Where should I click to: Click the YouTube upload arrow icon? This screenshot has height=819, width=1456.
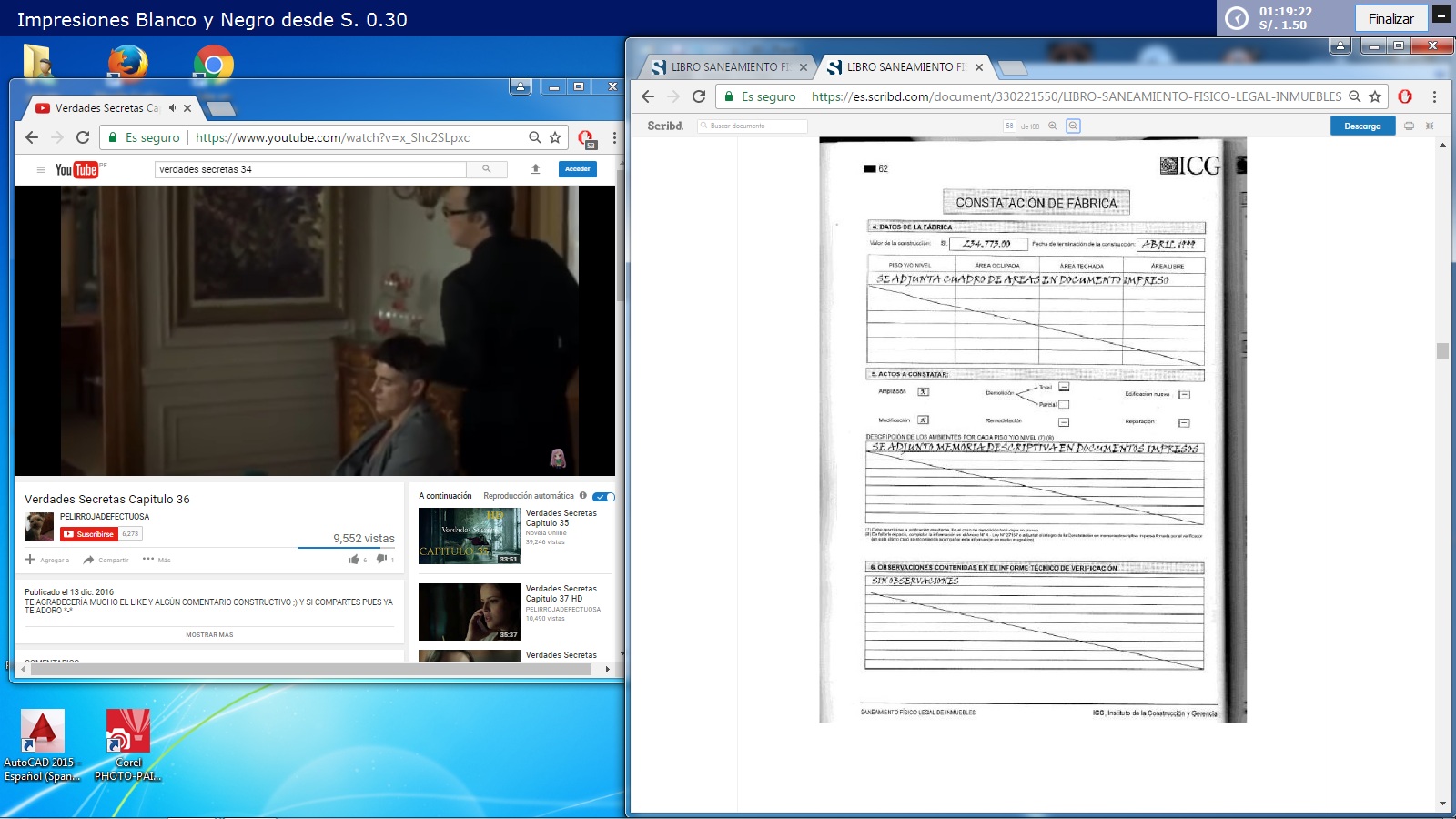(x=536, y=169)
